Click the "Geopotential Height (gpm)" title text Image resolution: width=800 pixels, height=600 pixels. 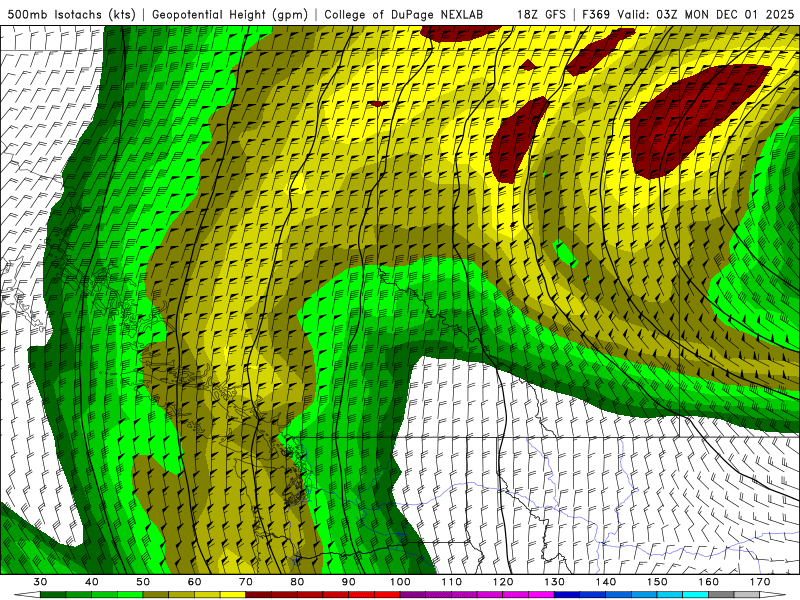pos(230,15)
